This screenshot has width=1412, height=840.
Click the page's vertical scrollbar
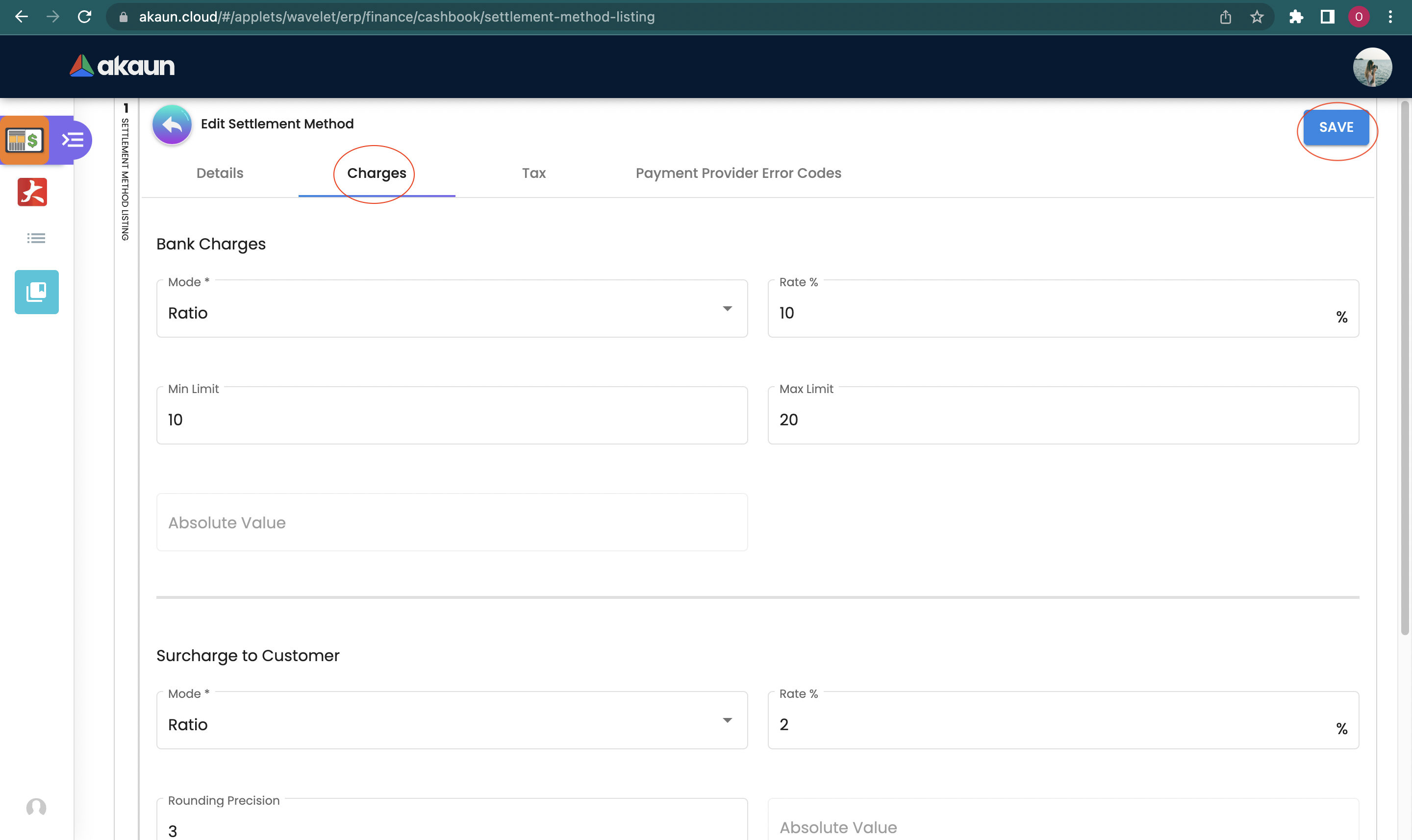1404,368
